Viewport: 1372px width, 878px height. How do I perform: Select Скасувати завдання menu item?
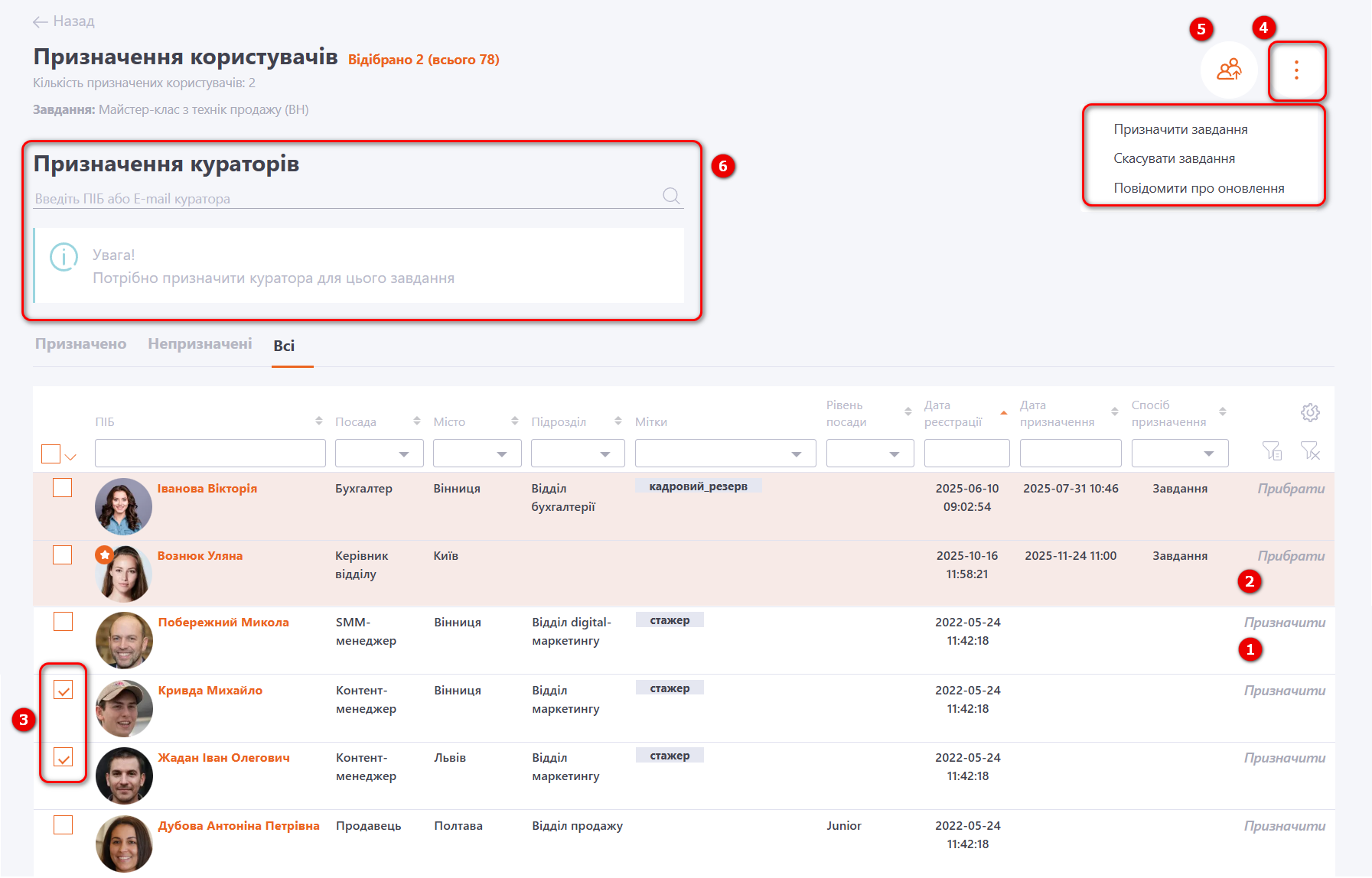pos(1174,158)
